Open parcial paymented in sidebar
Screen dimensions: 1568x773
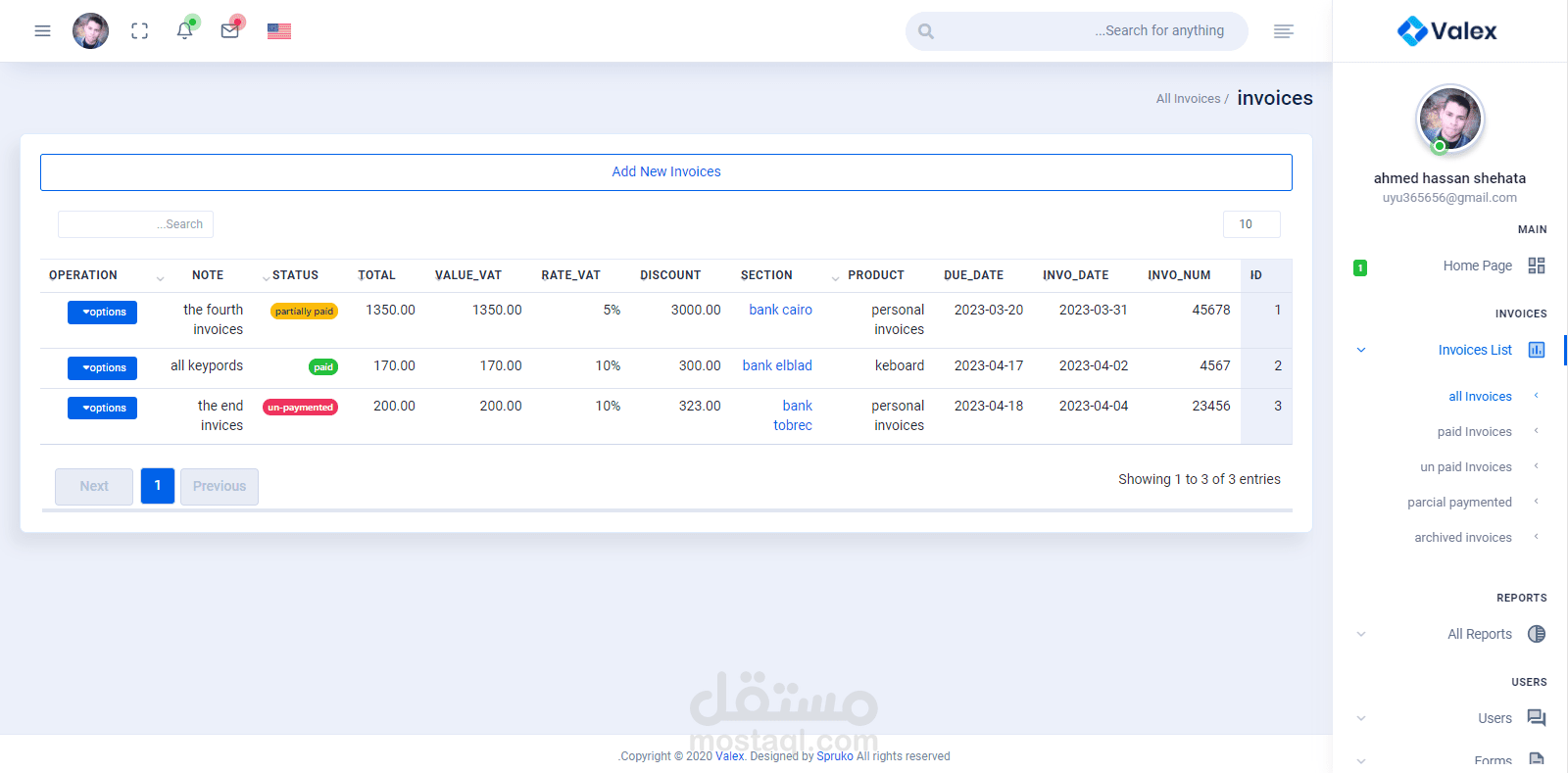[x=1459, y=503]
